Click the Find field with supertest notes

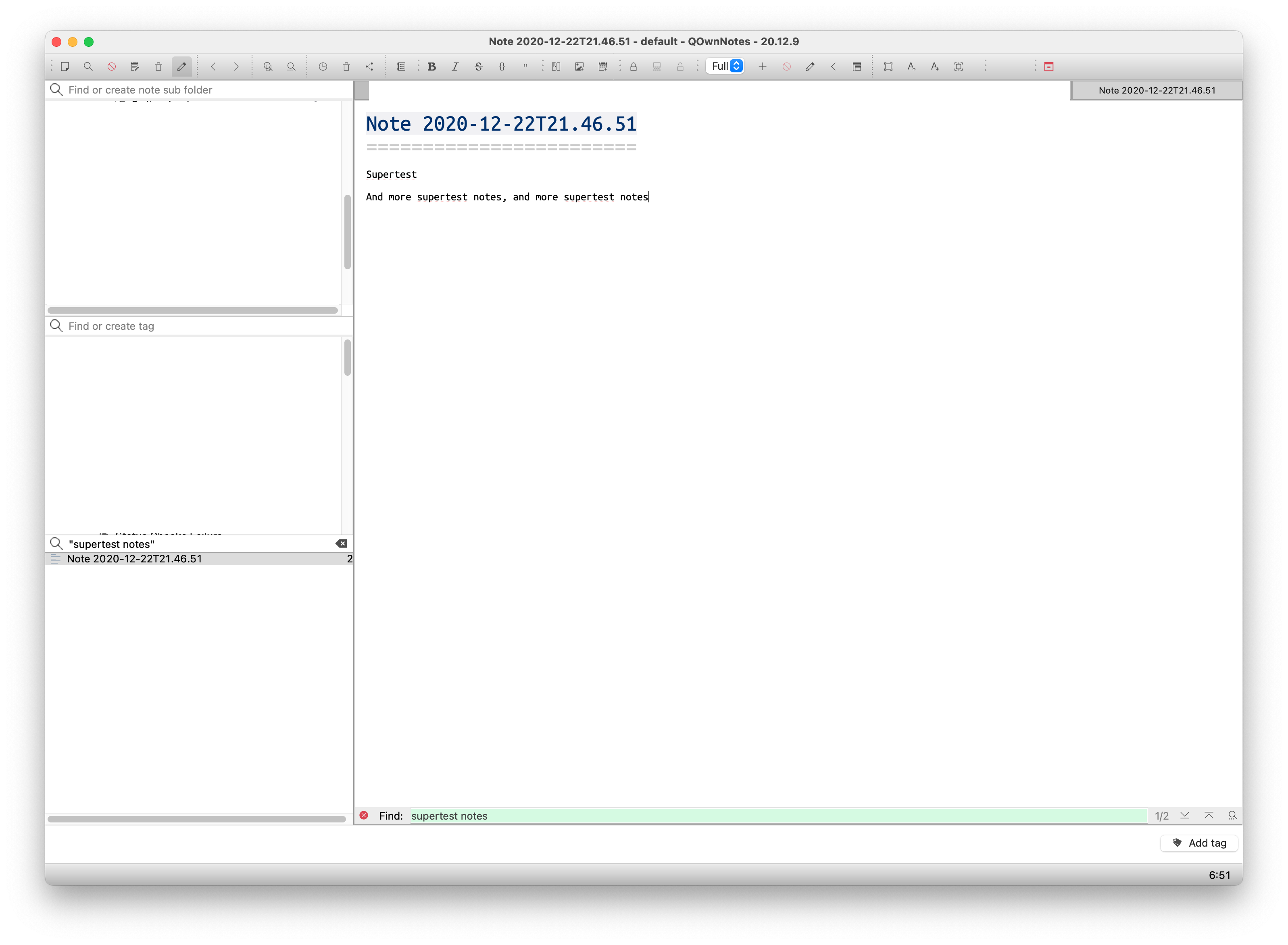click(779, 816)
